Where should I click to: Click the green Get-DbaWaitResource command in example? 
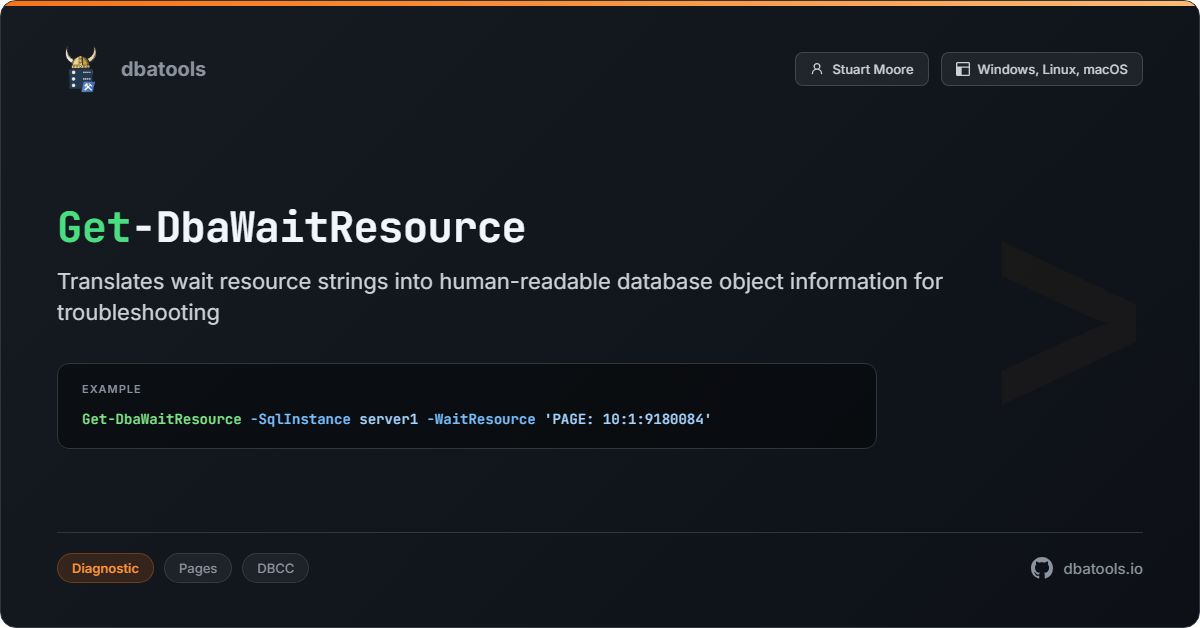[x=161, y=419]
